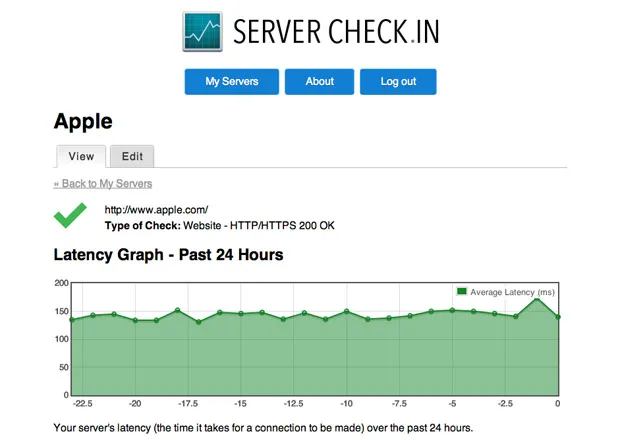
Task: Click the x-axis label -20
Action: point(135,404)
